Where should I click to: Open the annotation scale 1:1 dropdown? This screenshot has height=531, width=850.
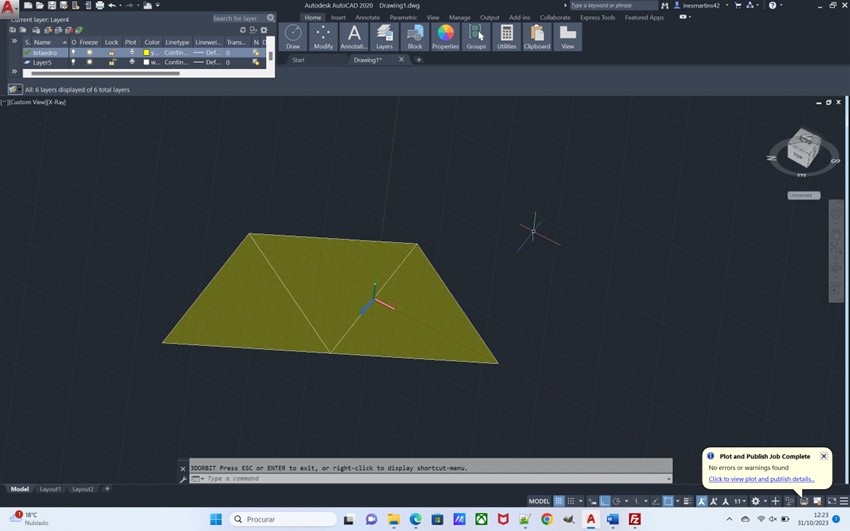coord(740,501)
